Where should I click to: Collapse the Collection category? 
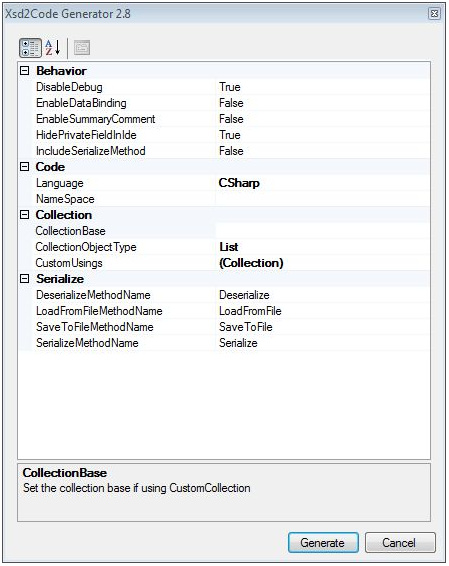[x=25, y=215]
